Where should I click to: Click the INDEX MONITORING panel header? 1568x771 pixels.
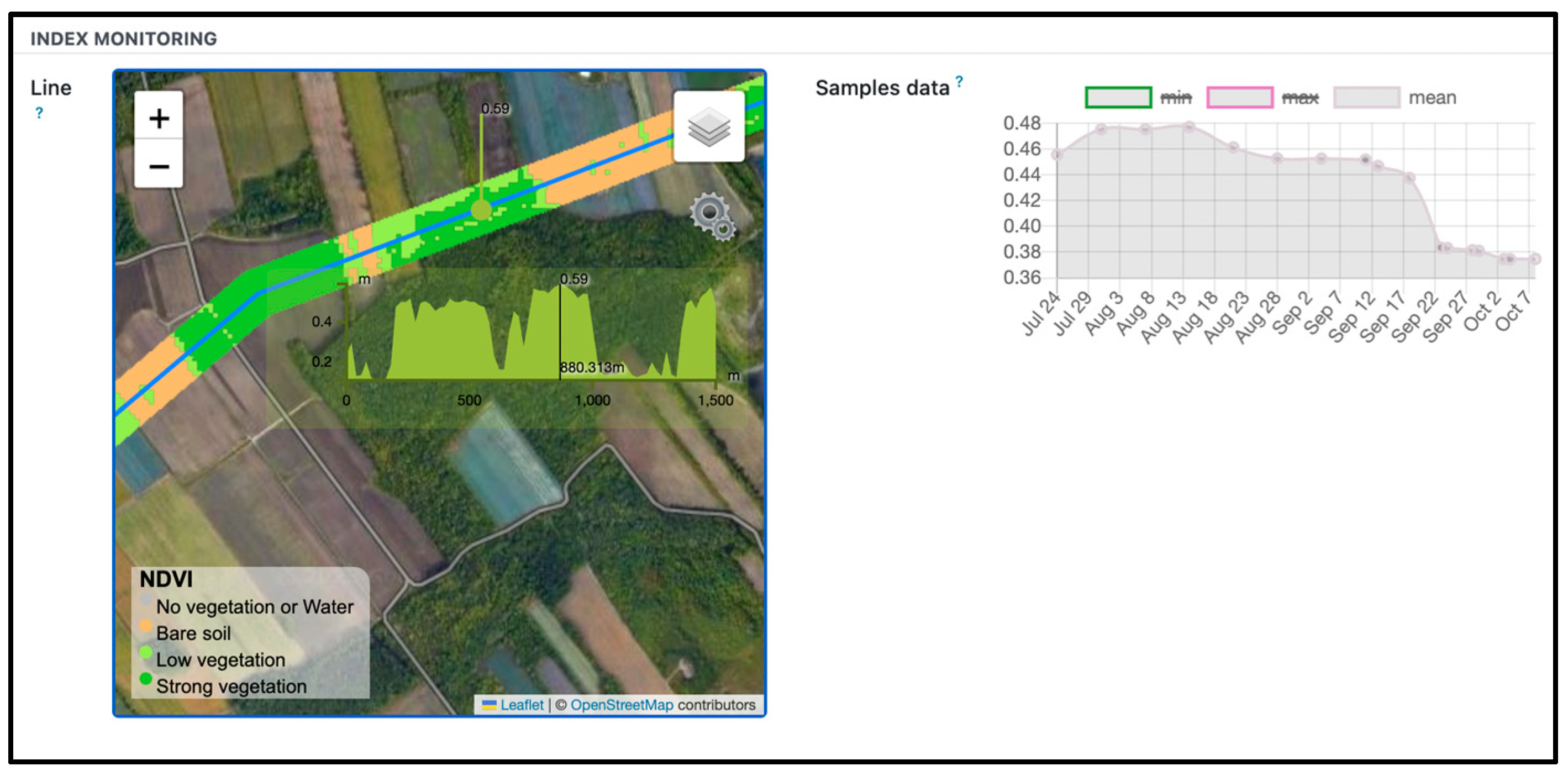coord(124,39)
